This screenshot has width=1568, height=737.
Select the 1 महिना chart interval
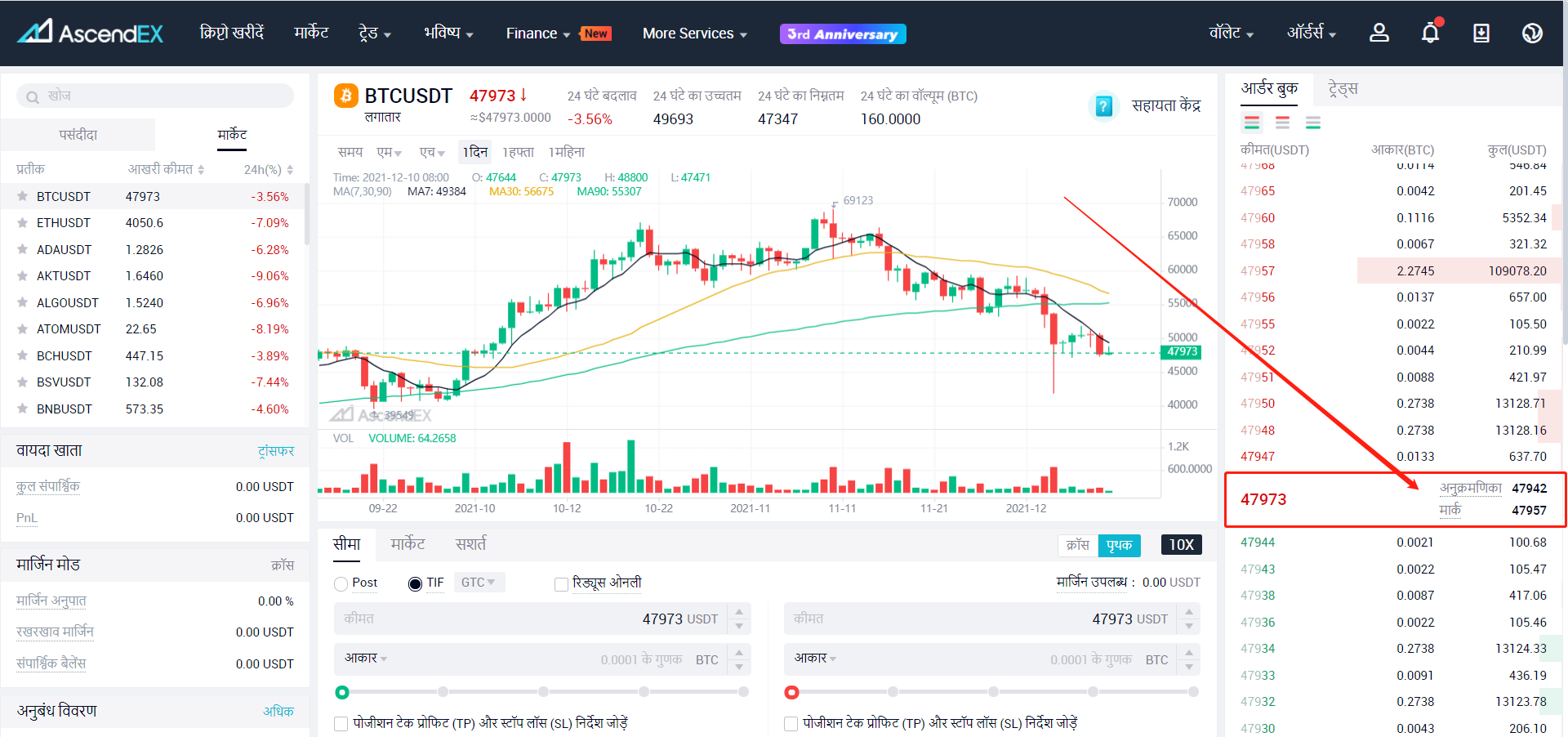567,152
